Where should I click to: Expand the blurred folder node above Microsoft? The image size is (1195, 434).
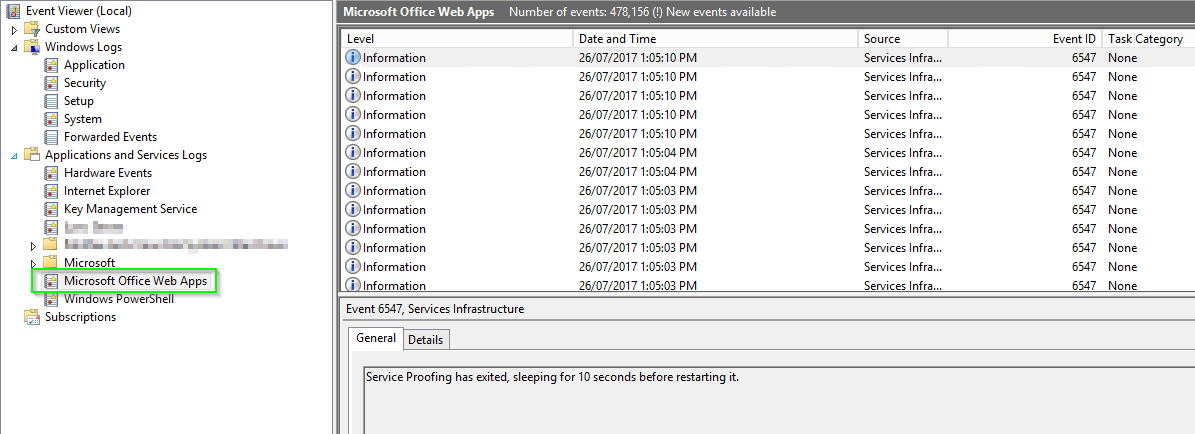coord(33,246)
